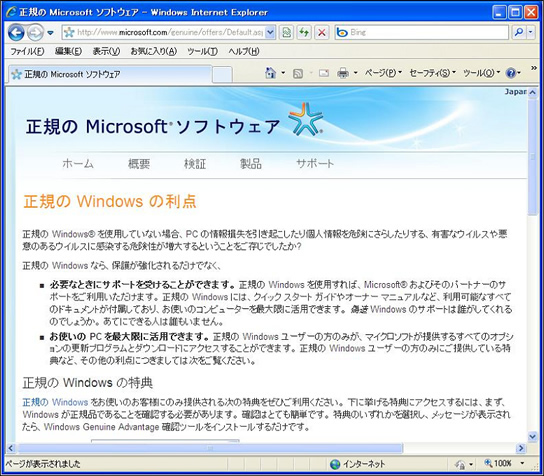Stop loading with the red X icon
Image resolution: width=544 pixels, height=476 pixels.
[x=322, y=33]
